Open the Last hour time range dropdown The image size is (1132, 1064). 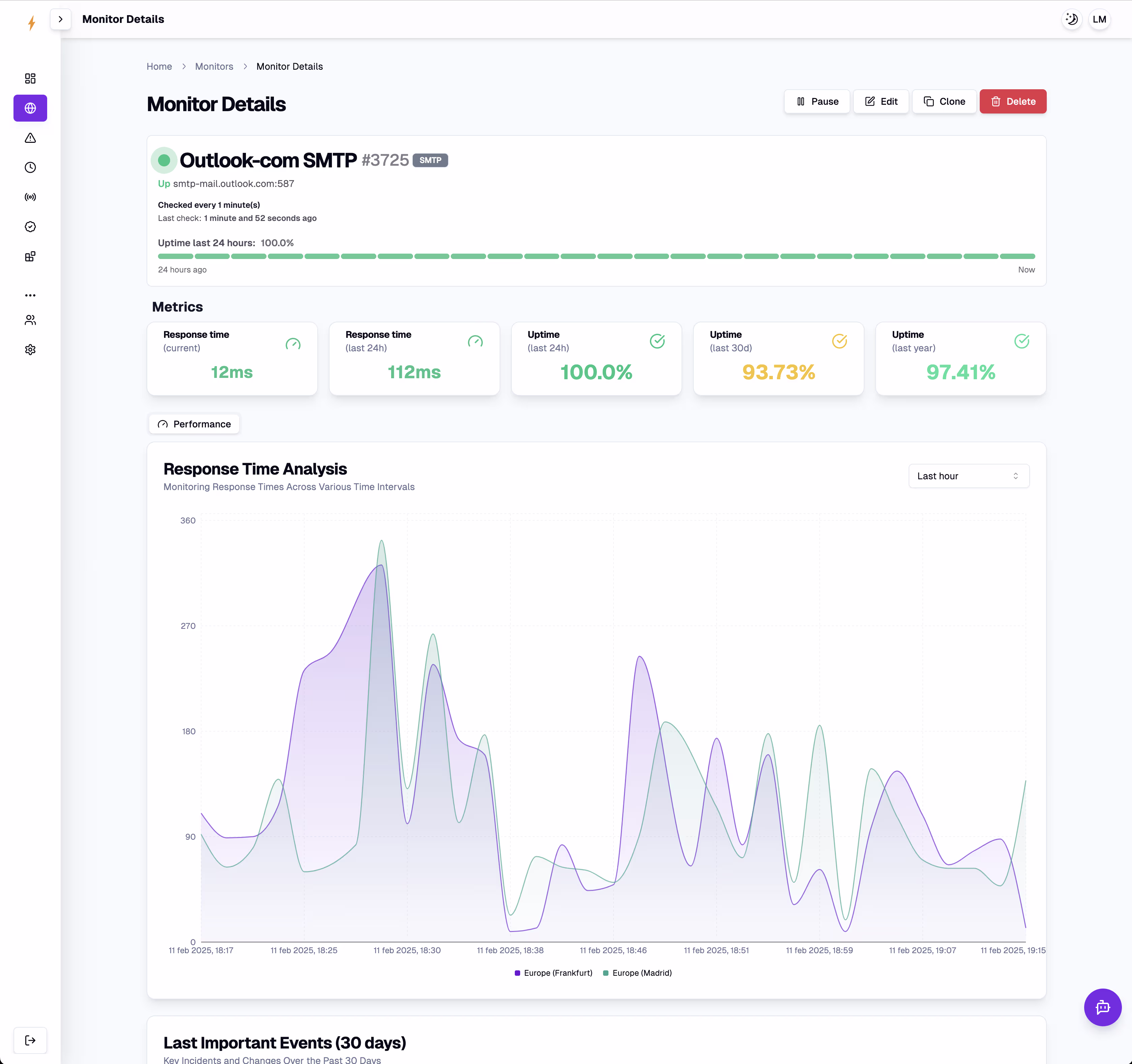(x=968, y=475)
